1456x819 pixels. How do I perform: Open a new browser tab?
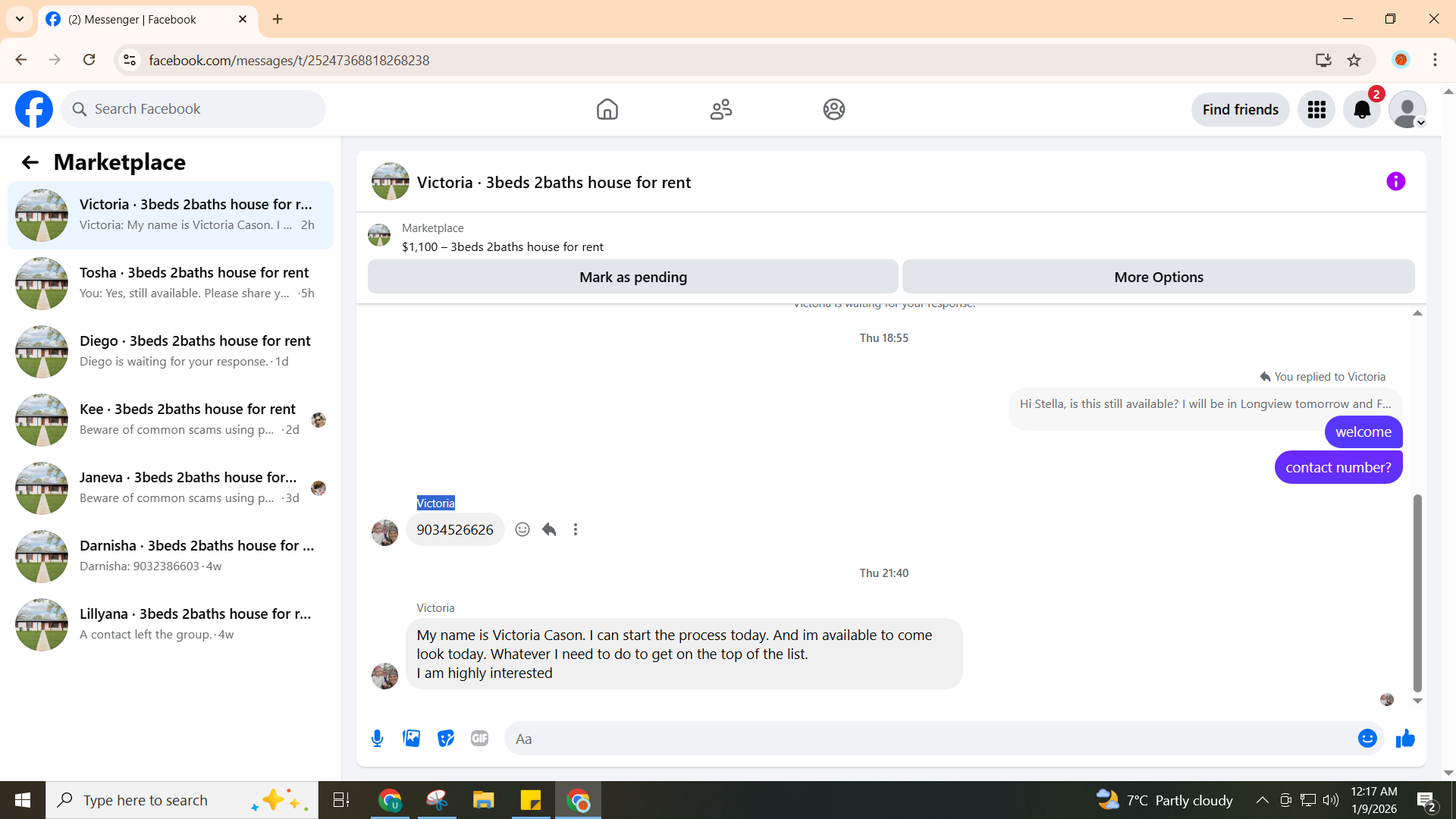point(278,19)
